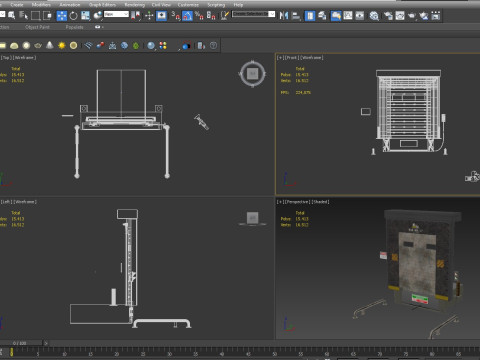480x360 pixels.
Task: Open the Customize menu
Action: click(x=188, y=5)
